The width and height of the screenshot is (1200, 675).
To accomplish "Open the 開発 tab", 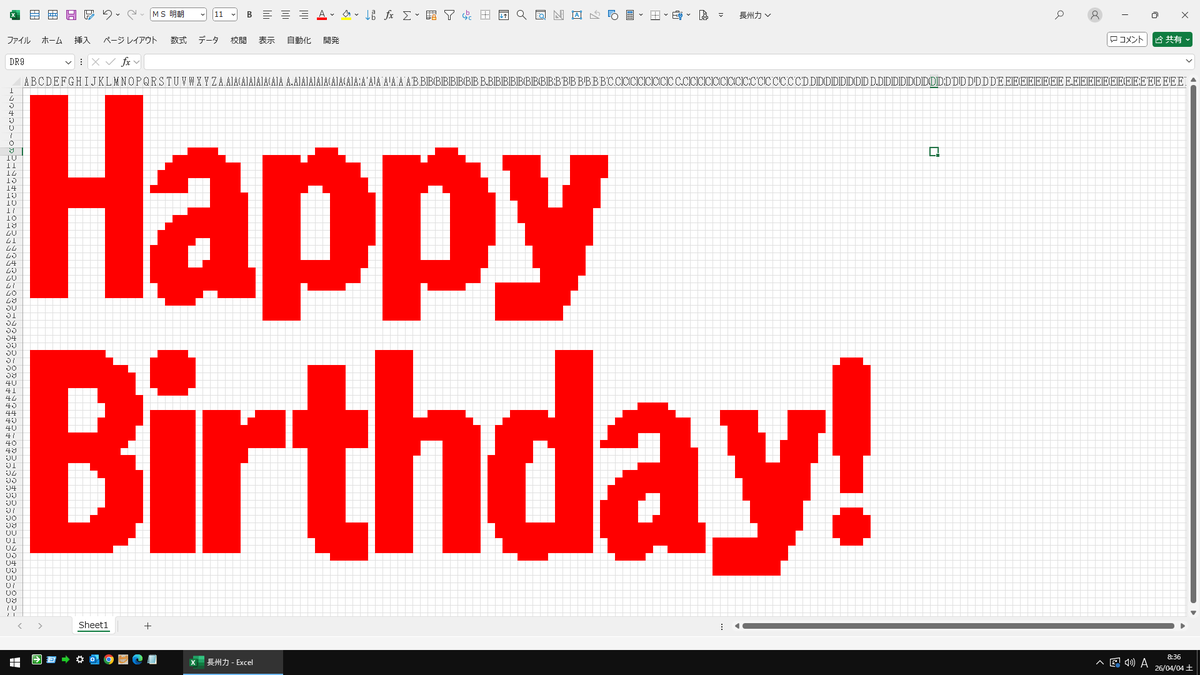I will [x=331, y=40].
